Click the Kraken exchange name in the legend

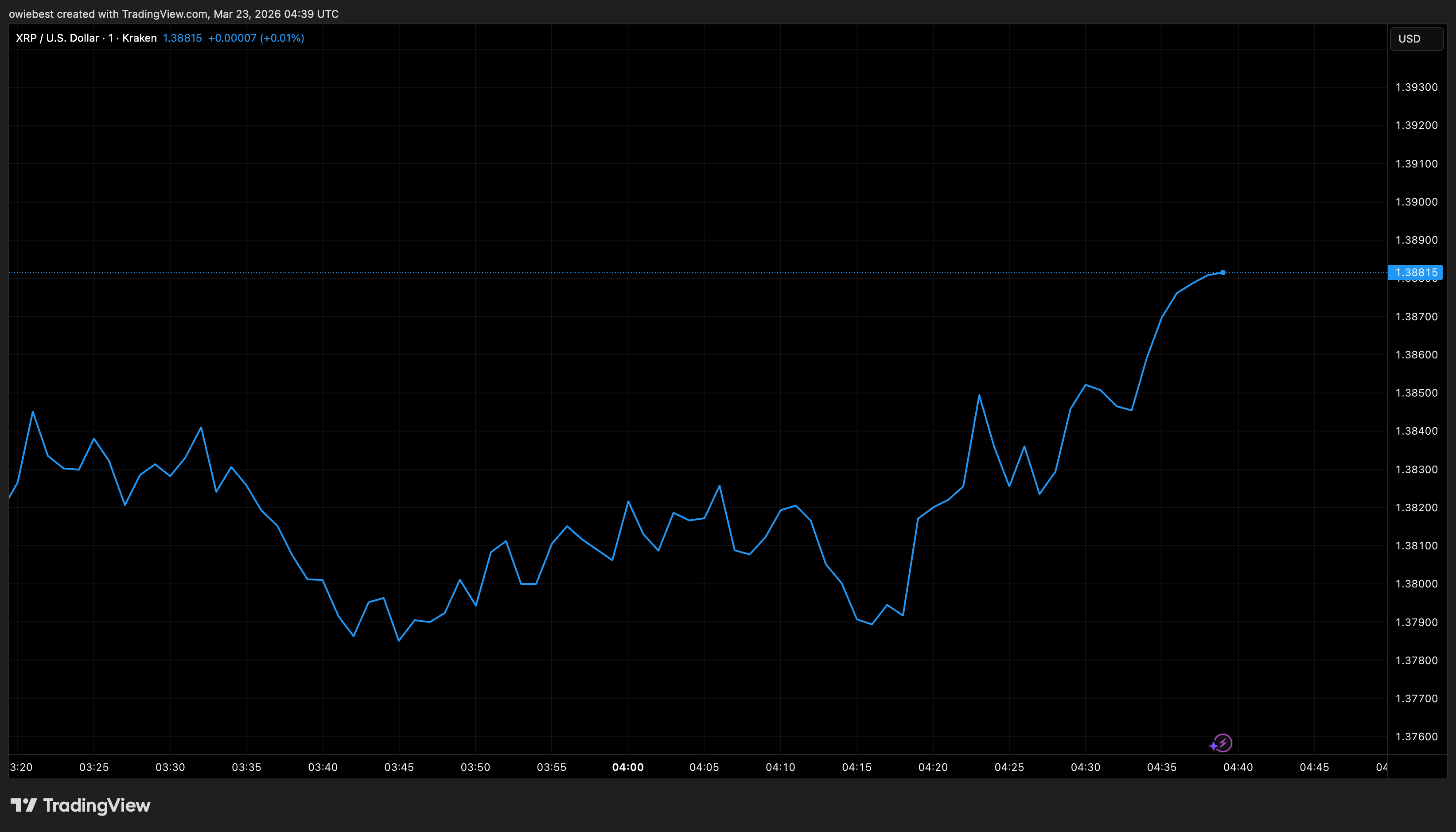[x=140, y=38]
